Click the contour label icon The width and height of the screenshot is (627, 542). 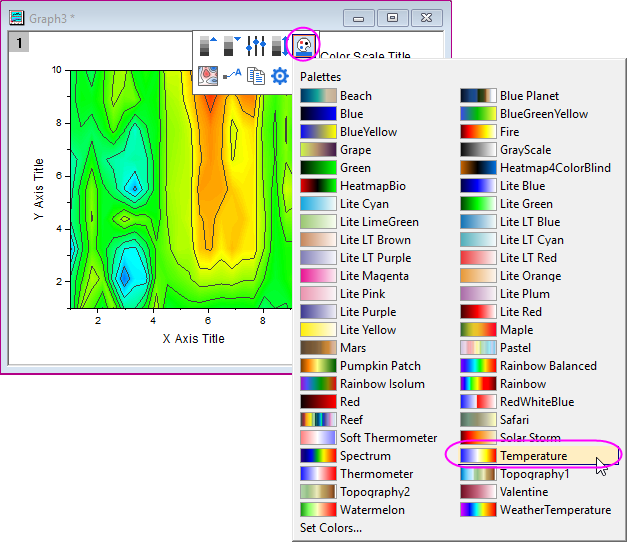pos(232,75)
